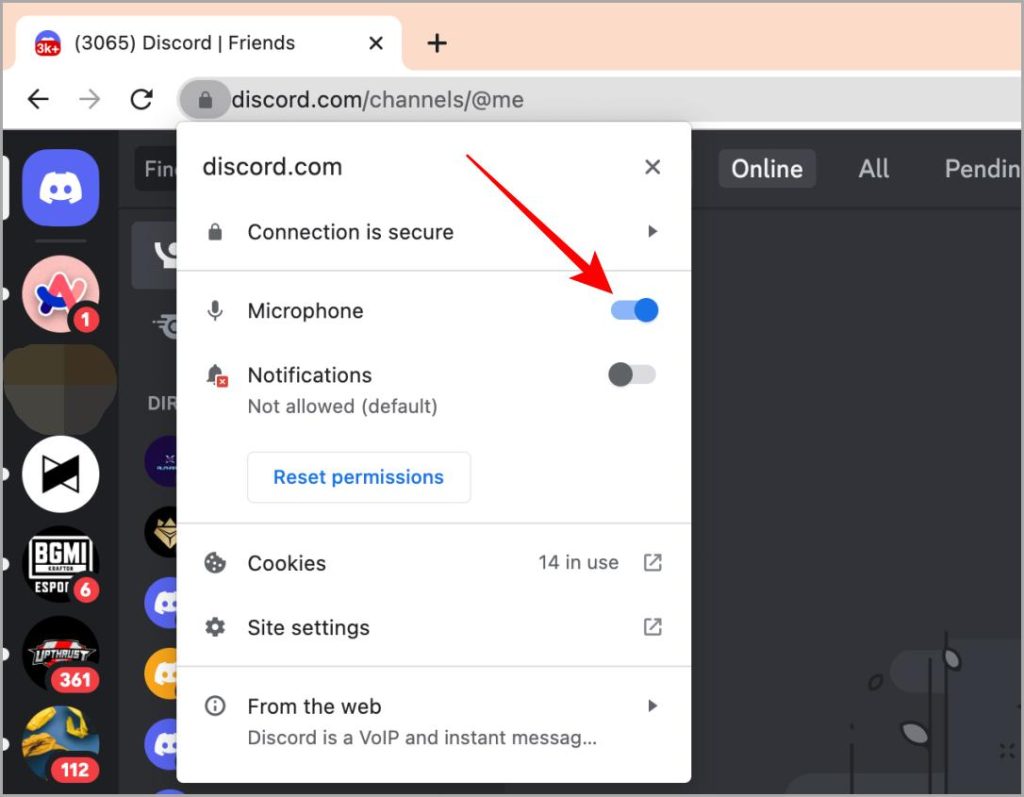
Task: Expand the From the web section
Action: (652, 706)
